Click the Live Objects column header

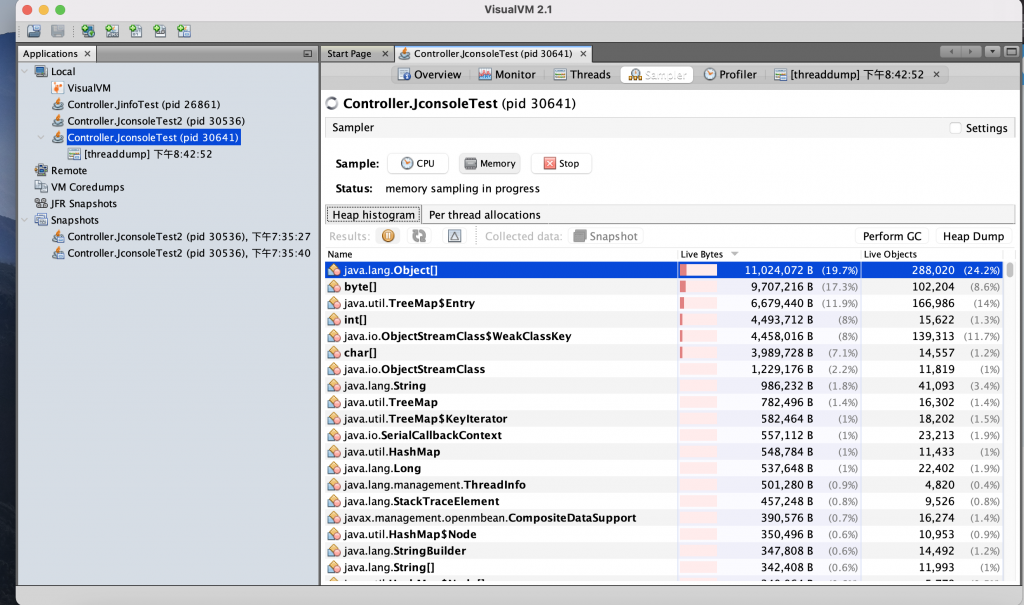coord(934,254)
